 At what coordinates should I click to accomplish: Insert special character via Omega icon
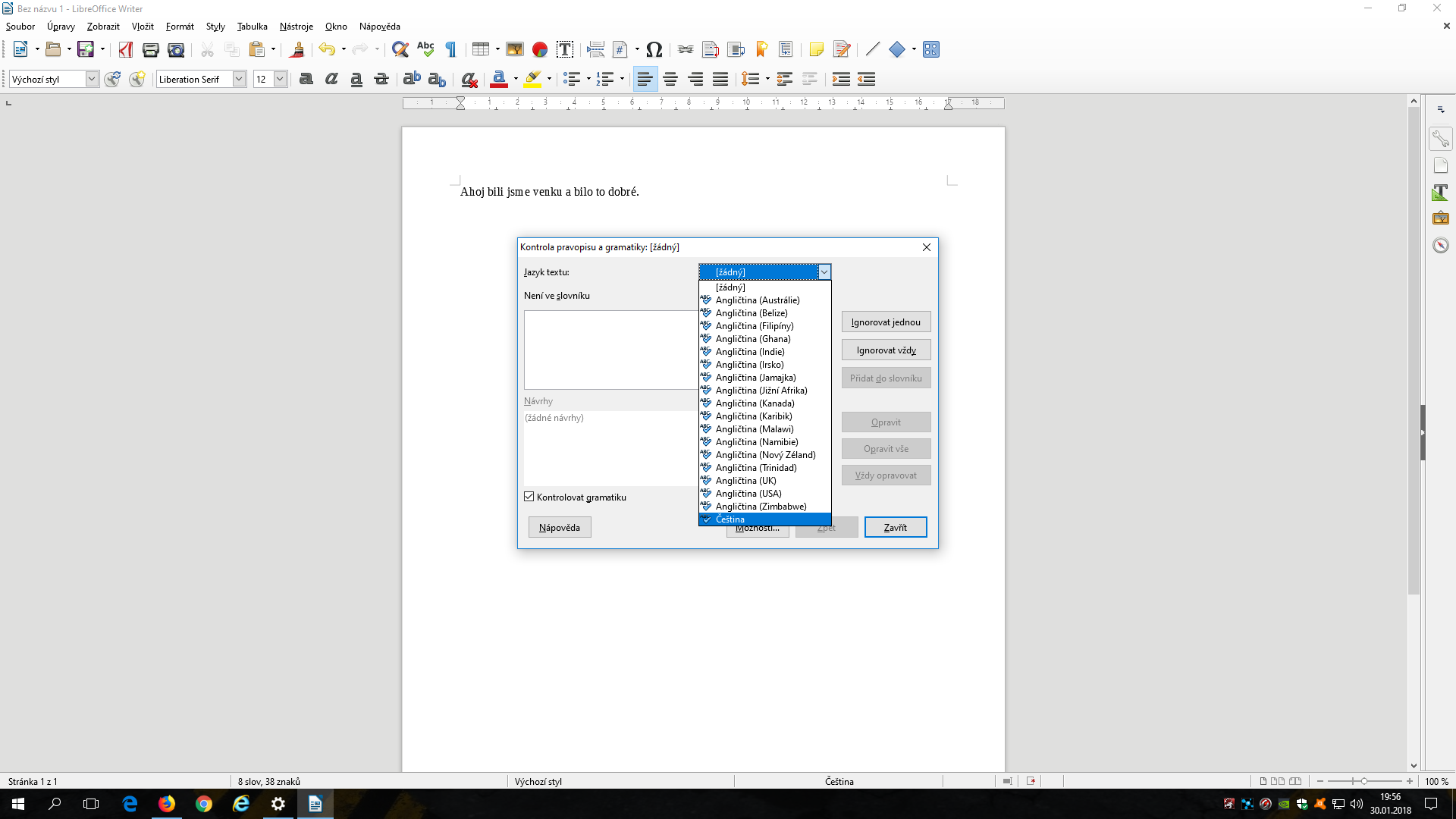point(654,50)
